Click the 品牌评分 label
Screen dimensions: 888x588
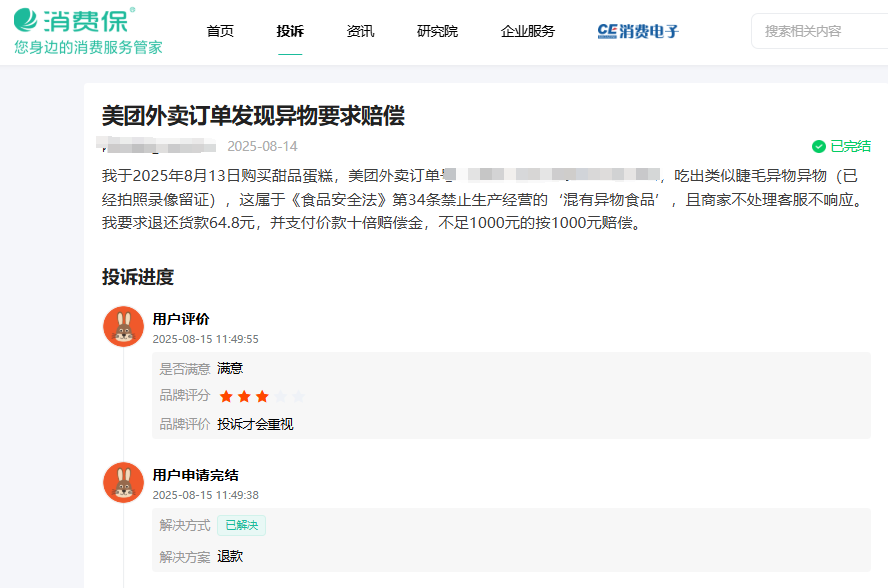click(x=185, y=395)
